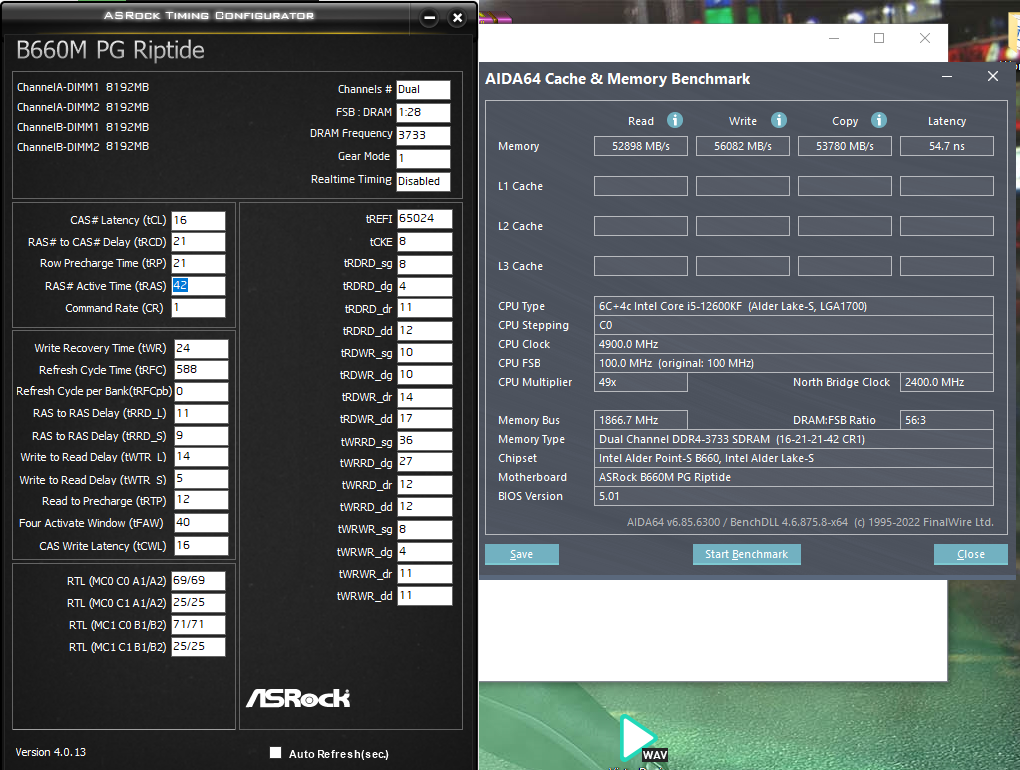Click the tRDWR_dd value field
This screenshot has height=770, width=1020.
click(x=425, y=419)
